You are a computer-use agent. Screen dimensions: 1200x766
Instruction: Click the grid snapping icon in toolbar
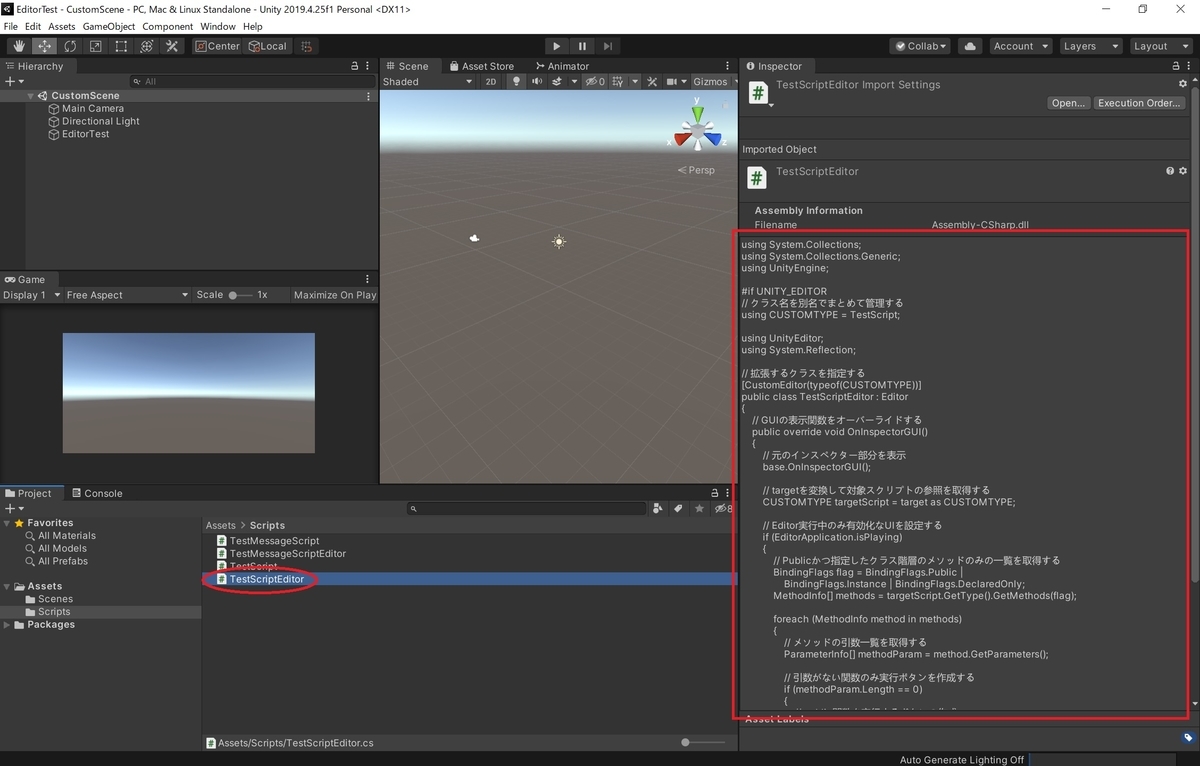pyautogui.click(x=307, y=46)
